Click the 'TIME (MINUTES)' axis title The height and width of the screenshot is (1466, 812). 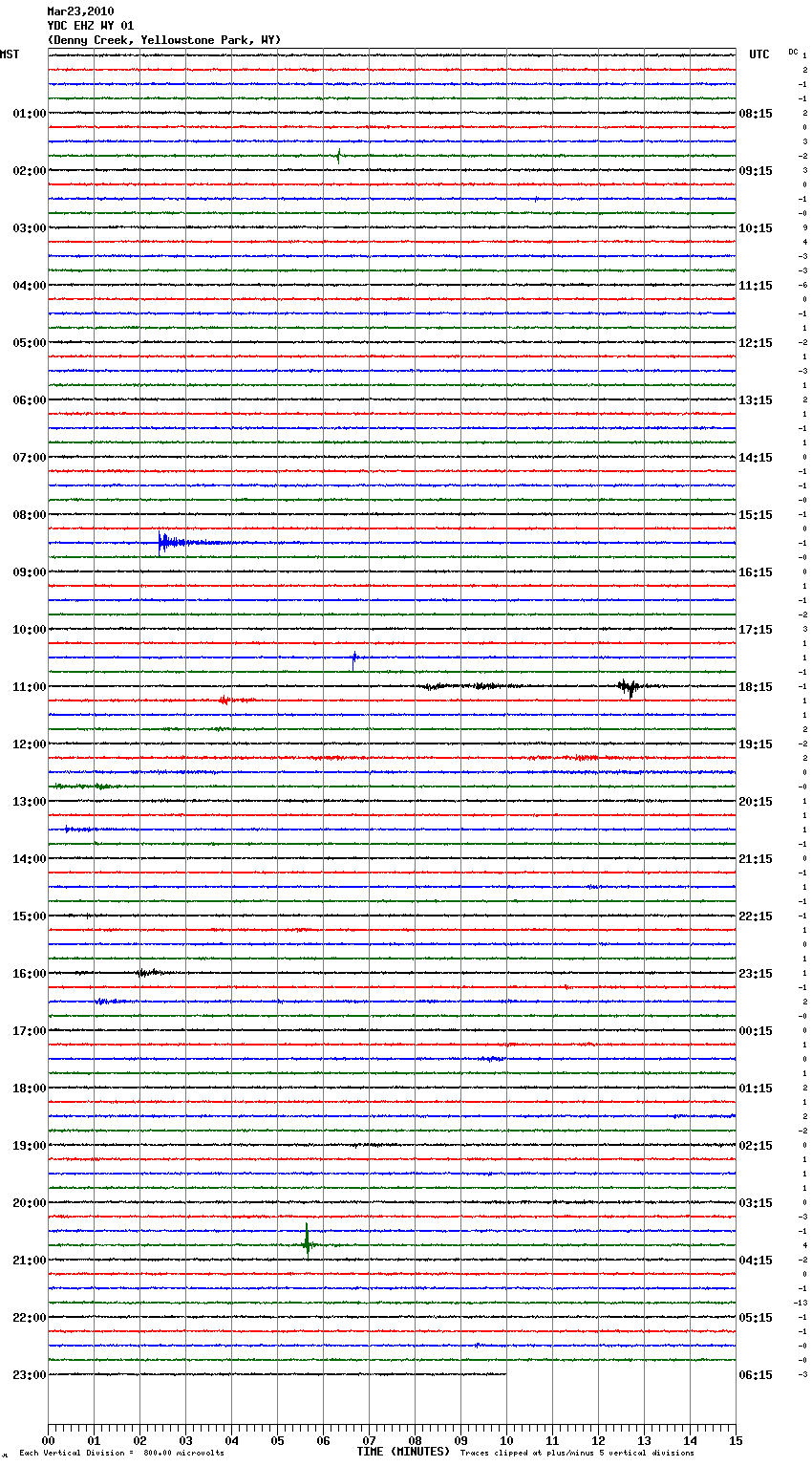pyautogui.click(x=403, y=1452)
